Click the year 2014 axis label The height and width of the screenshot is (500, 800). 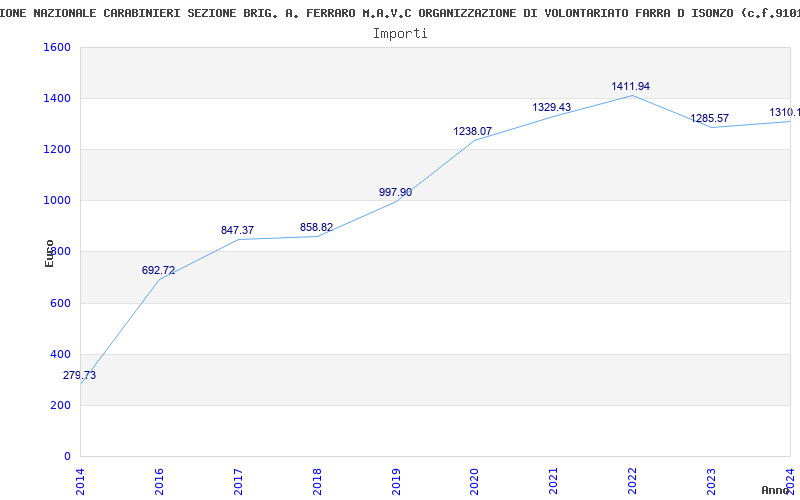pos(80,482)
